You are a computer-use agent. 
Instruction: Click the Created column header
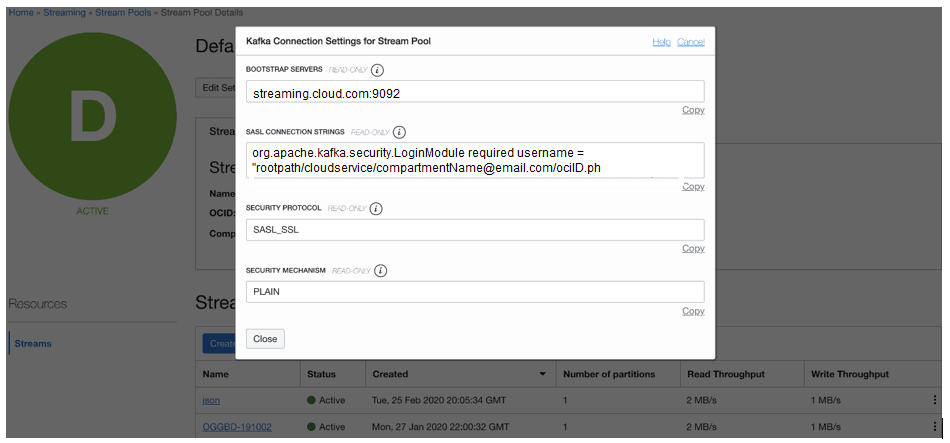(x=390, y=375)
